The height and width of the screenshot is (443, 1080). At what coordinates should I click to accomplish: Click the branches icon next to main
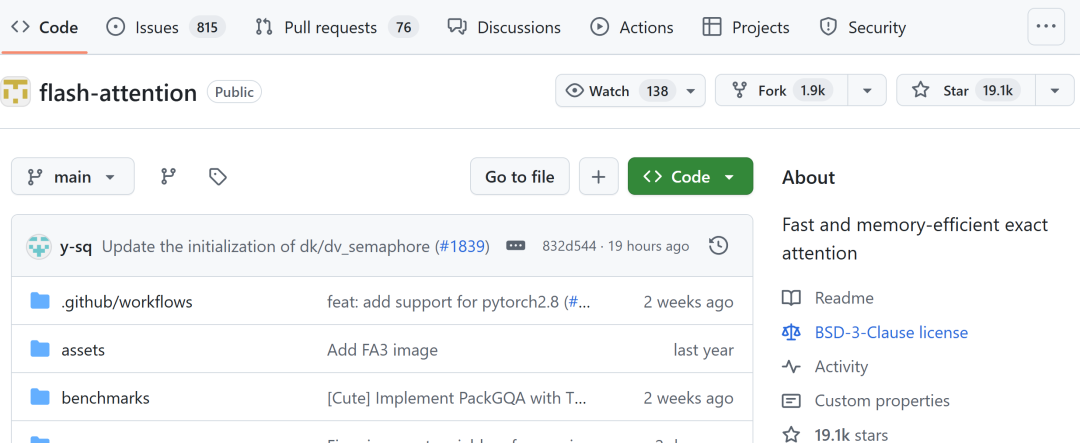pyautogui.click(x=168, y=177)
